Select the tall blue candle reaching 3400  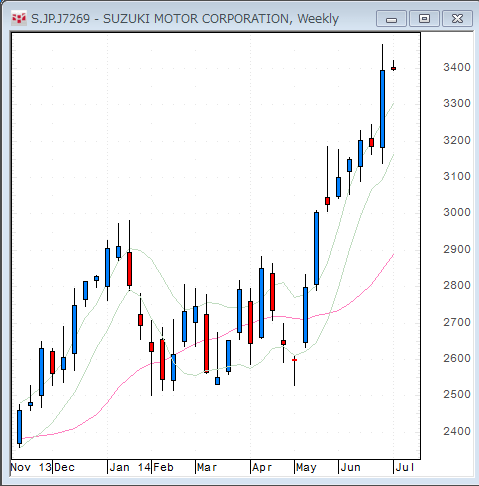pos(382,109)
